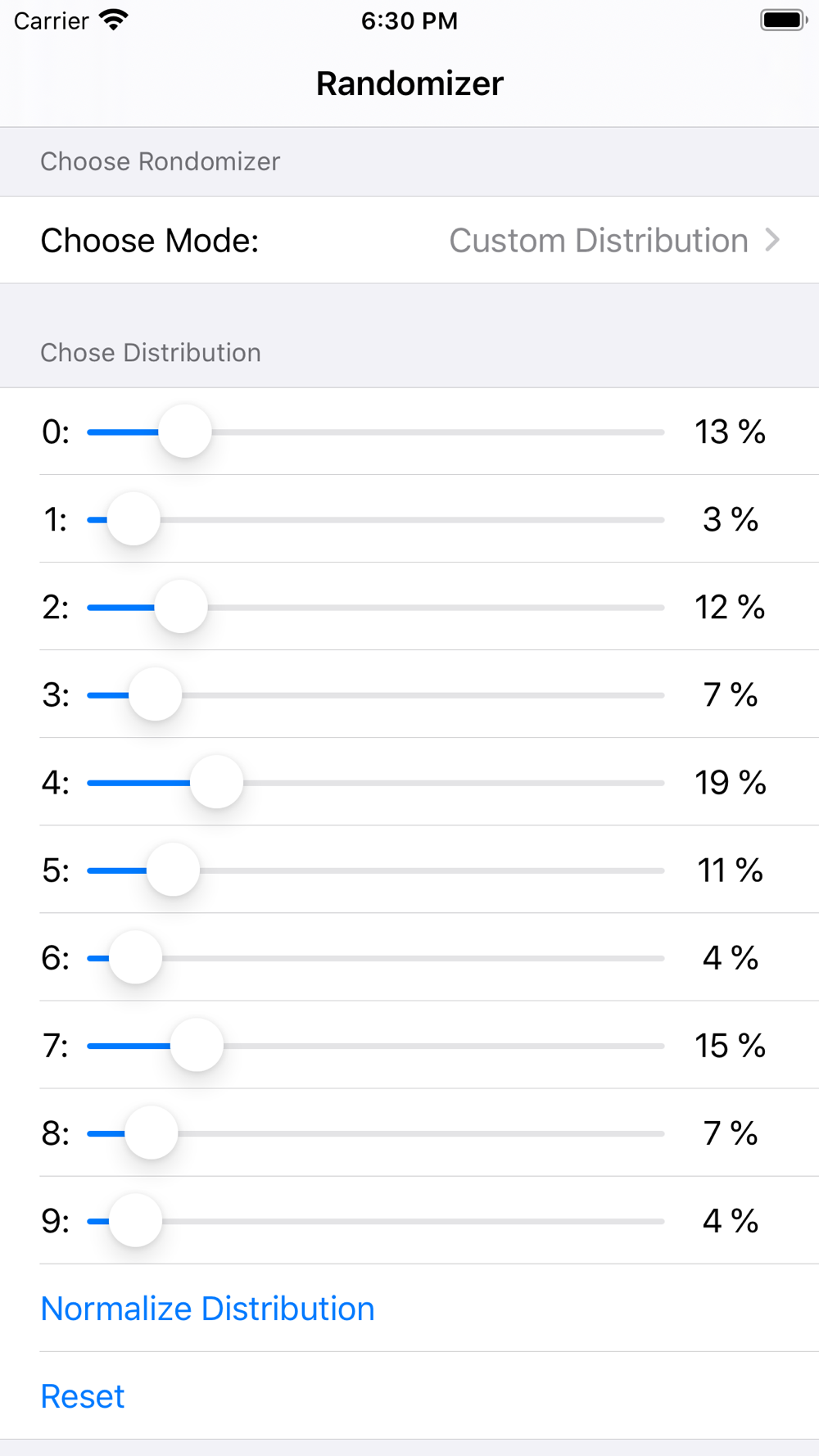Click the slider handle for digit 4
This screenshot has height=1456, width=819.
[217, 782]
